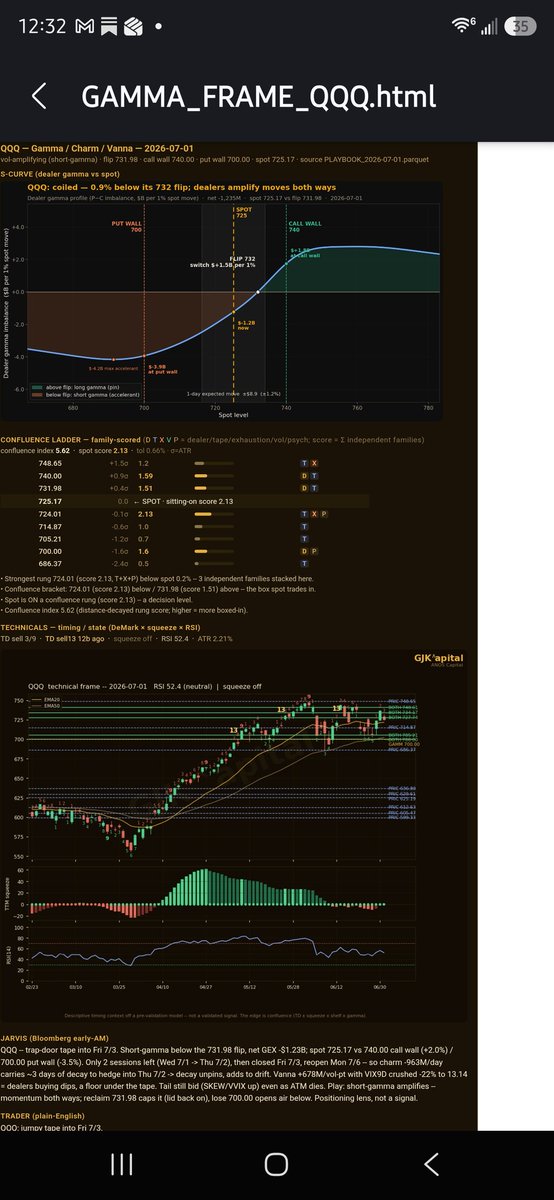Select the 705.21 ladder row price
Image resolution: width=554 pixels, height=1200 pixels.
pos(49,537)
